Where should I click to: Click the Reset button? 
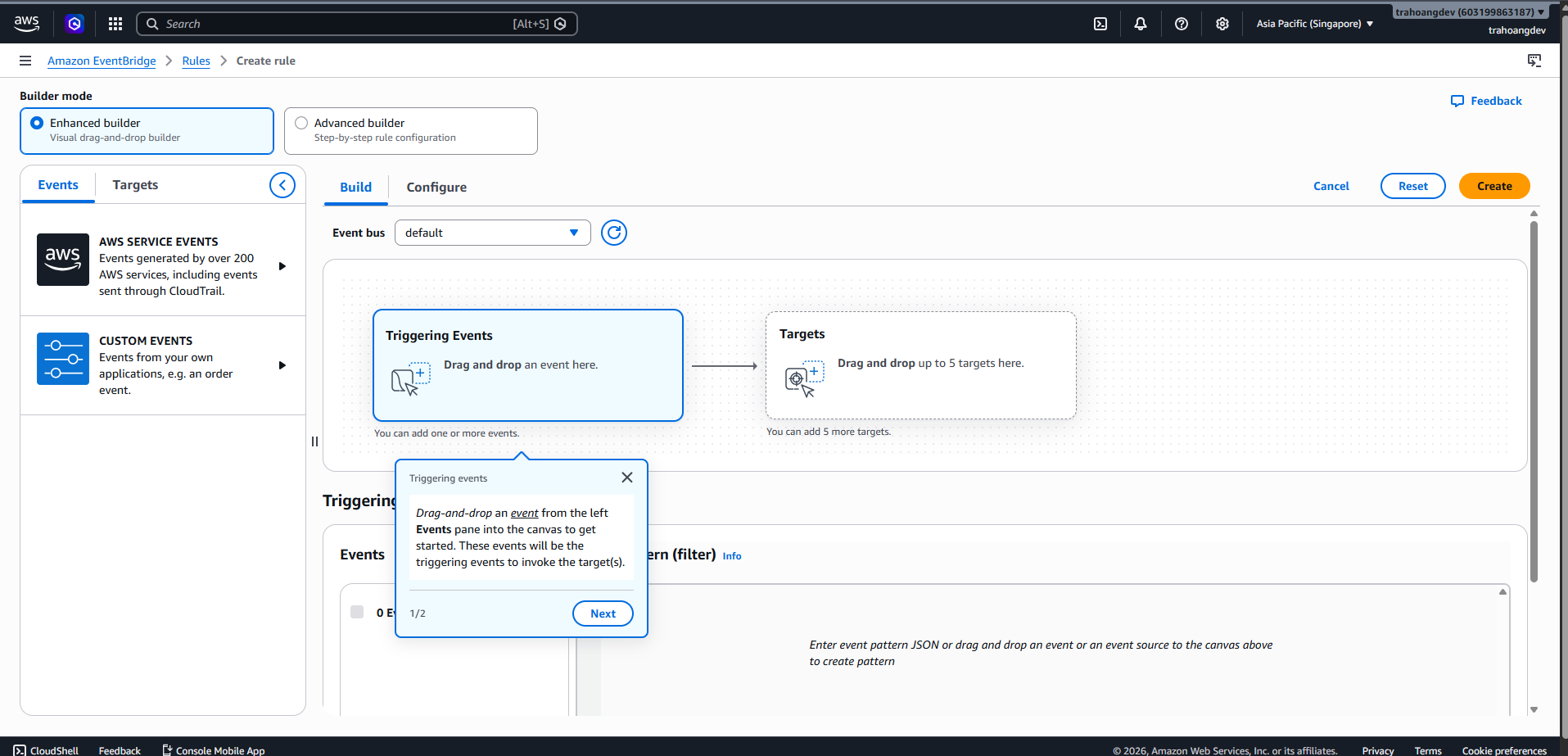[1413, 186]
